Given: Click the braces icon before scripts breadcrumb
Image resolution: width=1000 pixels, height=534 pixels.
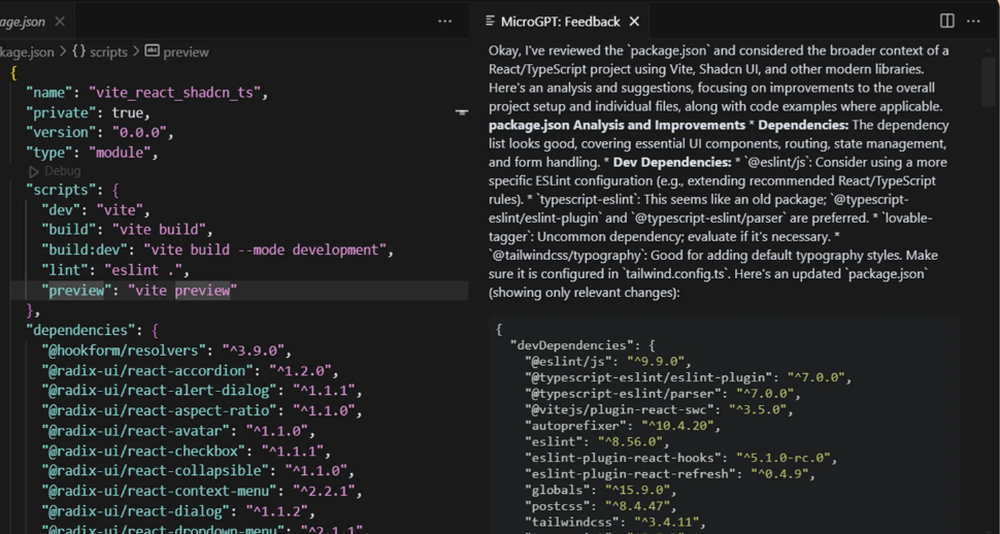Looking at the screenshot, I should (79, 52).
